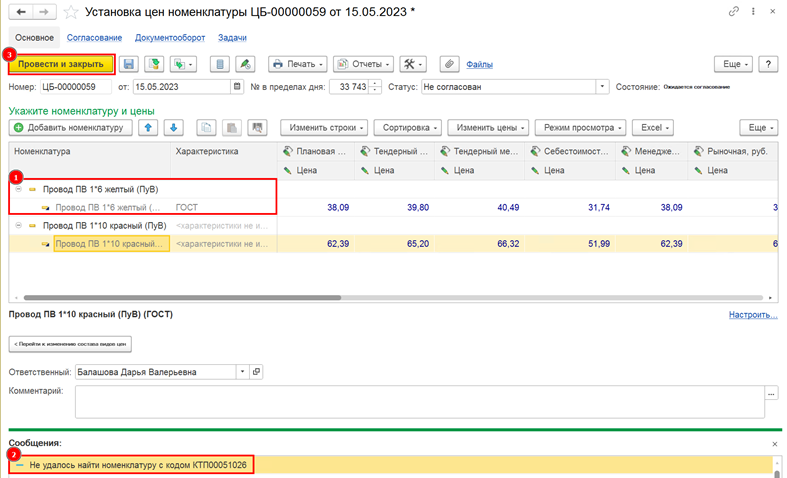Open the Настроить link
Image resolution: width=787 pixels, height=478 pixels.
753,315
